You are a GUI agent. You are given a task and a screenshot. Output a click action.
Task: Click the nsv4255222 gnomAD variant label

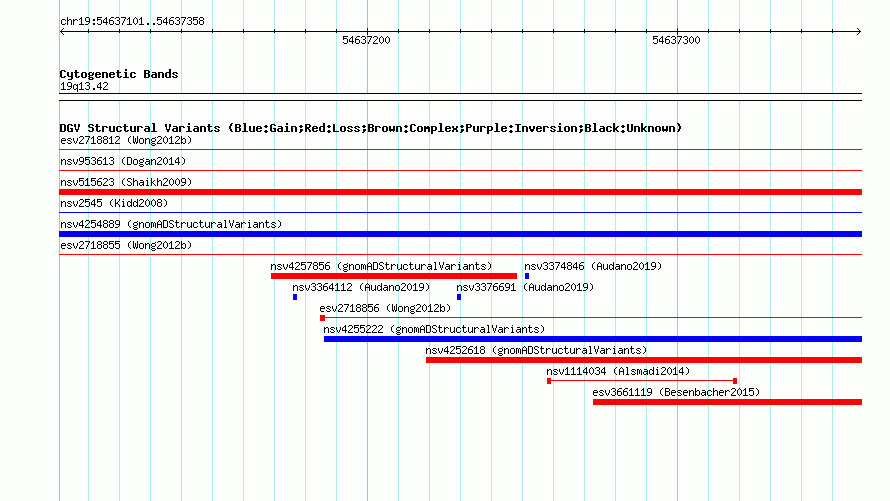(434, 329)
